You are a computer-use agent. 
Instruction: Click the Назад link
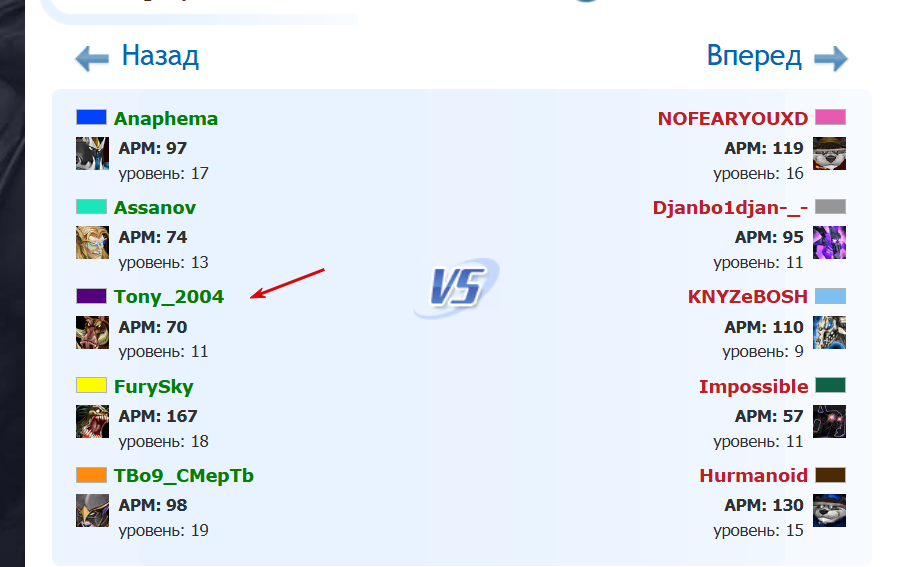point(160,56)
